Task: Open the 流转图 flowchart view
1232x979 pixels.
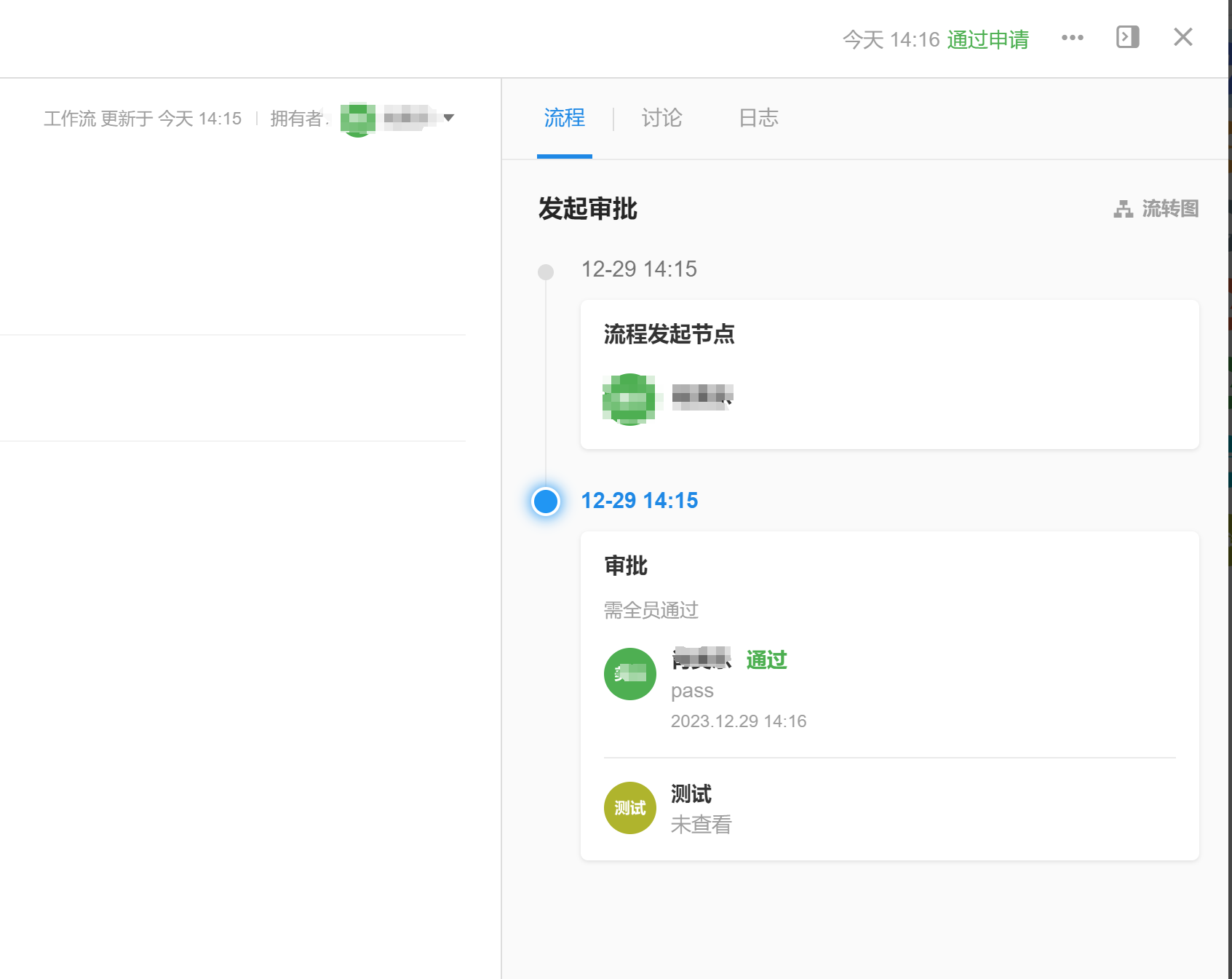Action: [1156, 209]
